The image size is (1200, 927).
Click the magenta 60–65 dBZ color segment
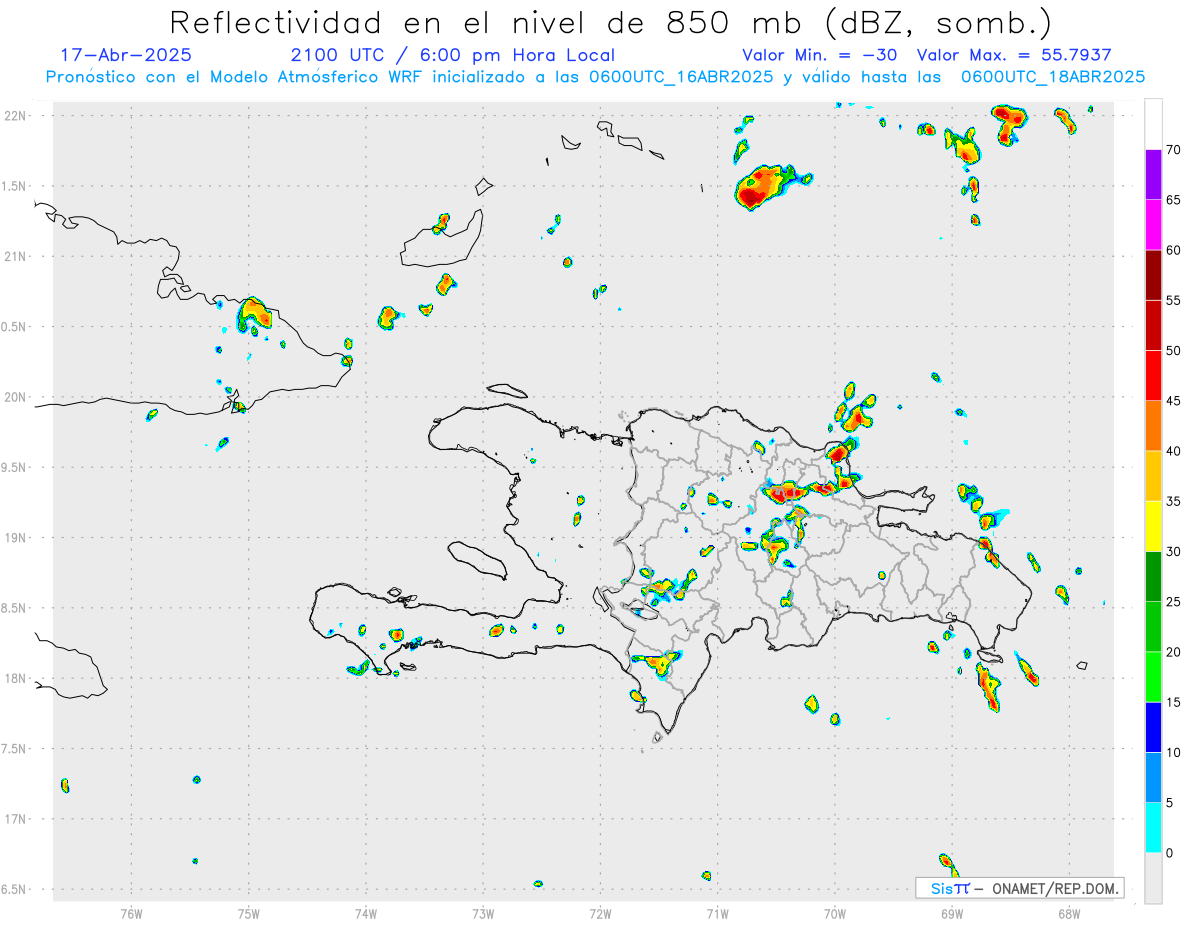tap(1153, 225)
